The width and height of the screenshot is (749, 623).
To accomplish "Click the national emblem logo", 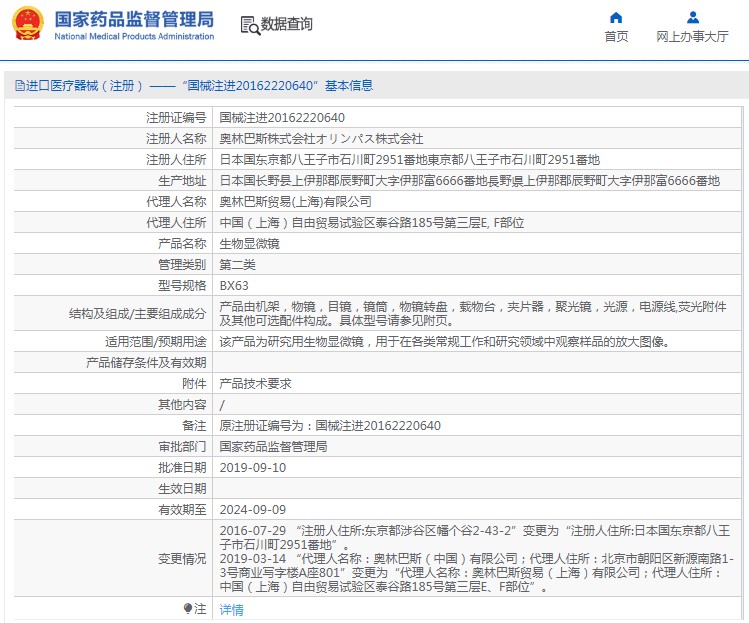I will (28, 23).
